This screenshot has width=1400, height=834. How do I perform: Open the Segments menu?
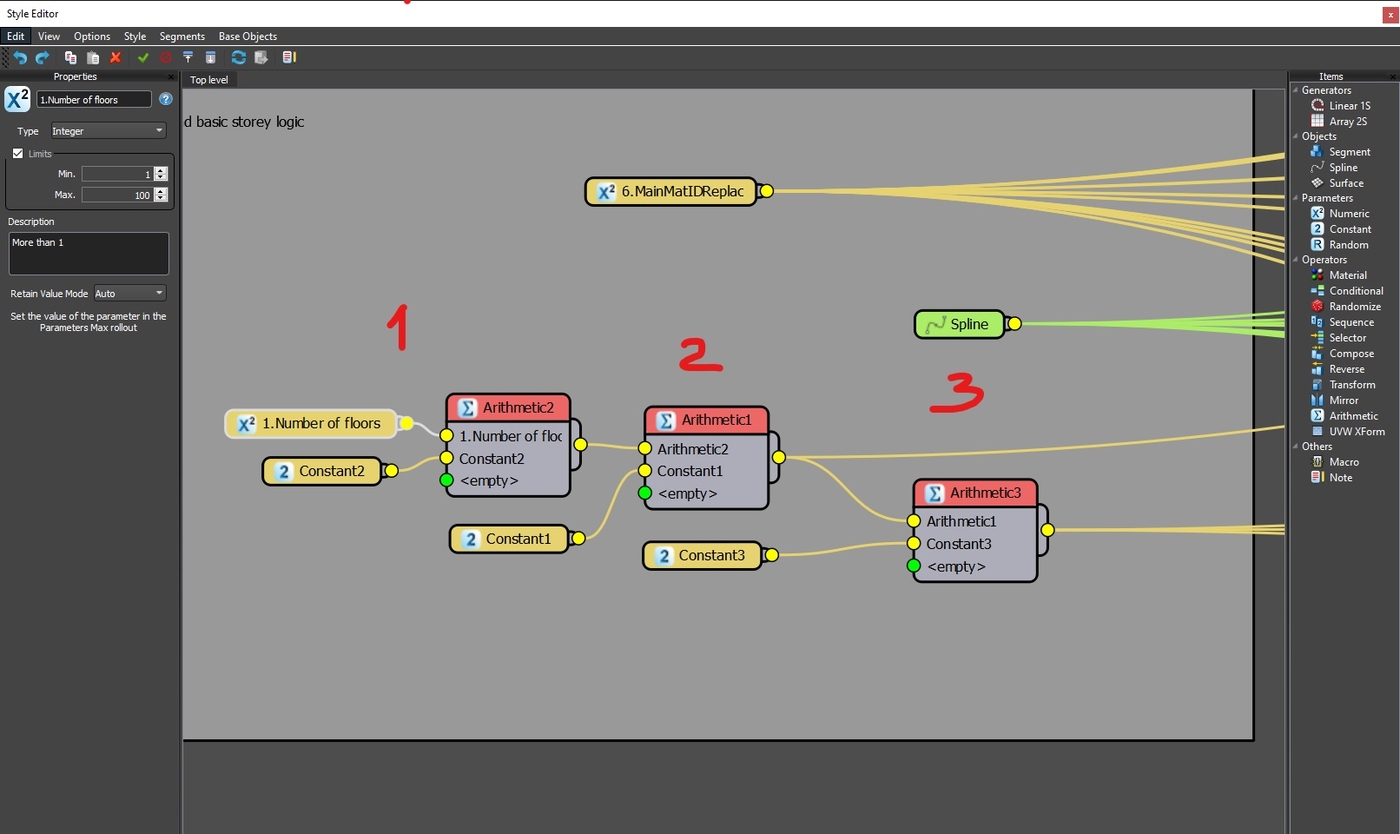click(x=182, y=36)
